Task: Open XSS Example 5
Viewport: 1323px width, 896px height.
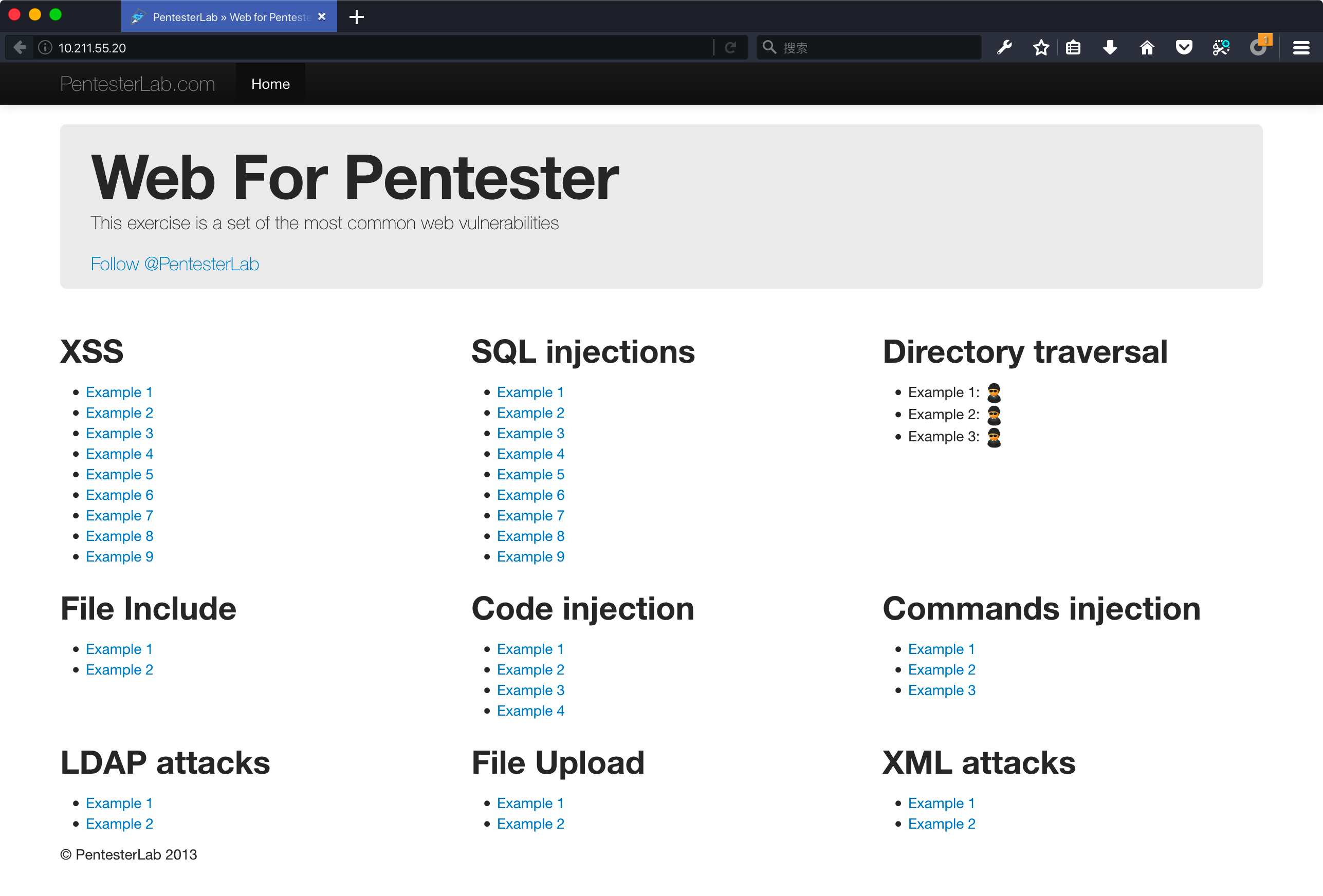Action: (x=120, y=474)
